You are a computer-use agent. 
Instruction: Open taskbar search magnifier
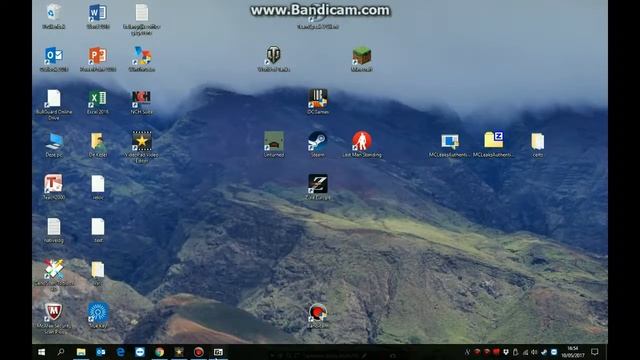(x=61, y=352)
